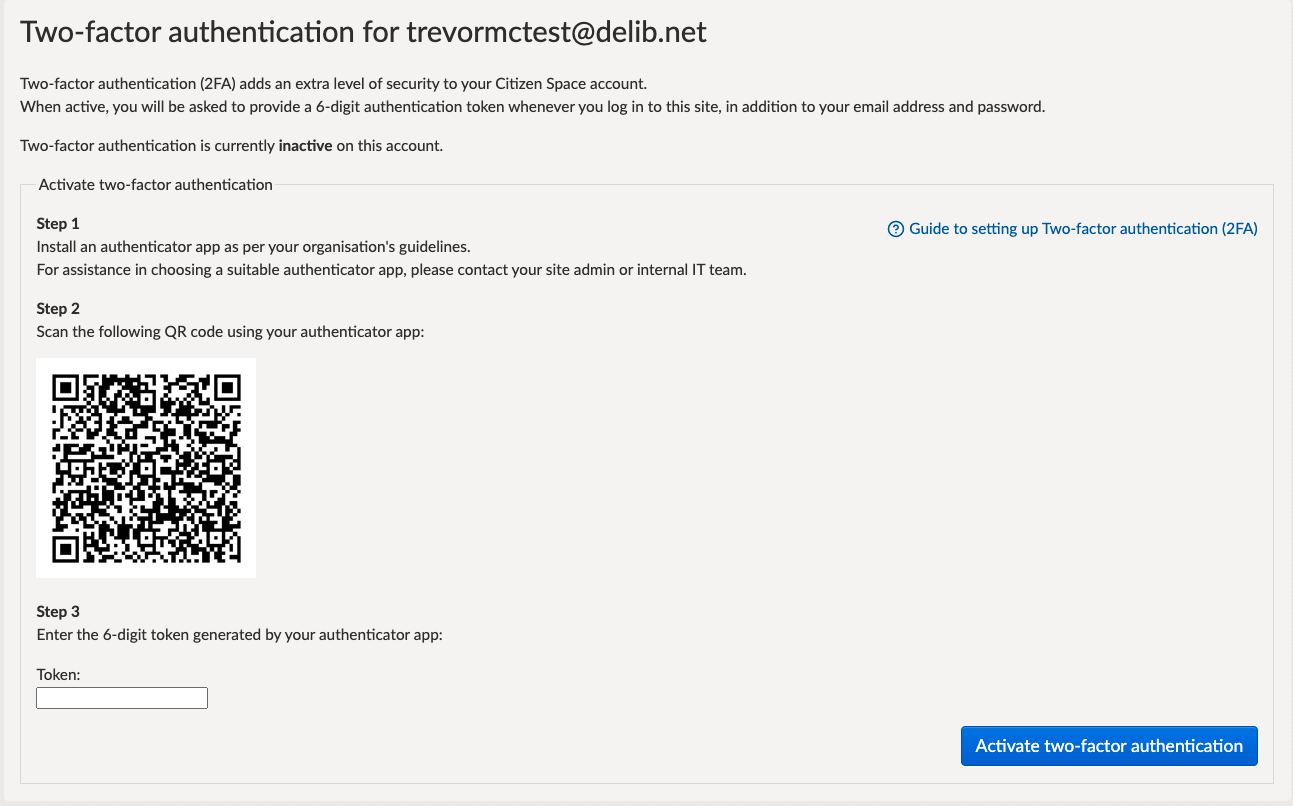
Task: Click the "Token:" field label
Action: point(58,675)
